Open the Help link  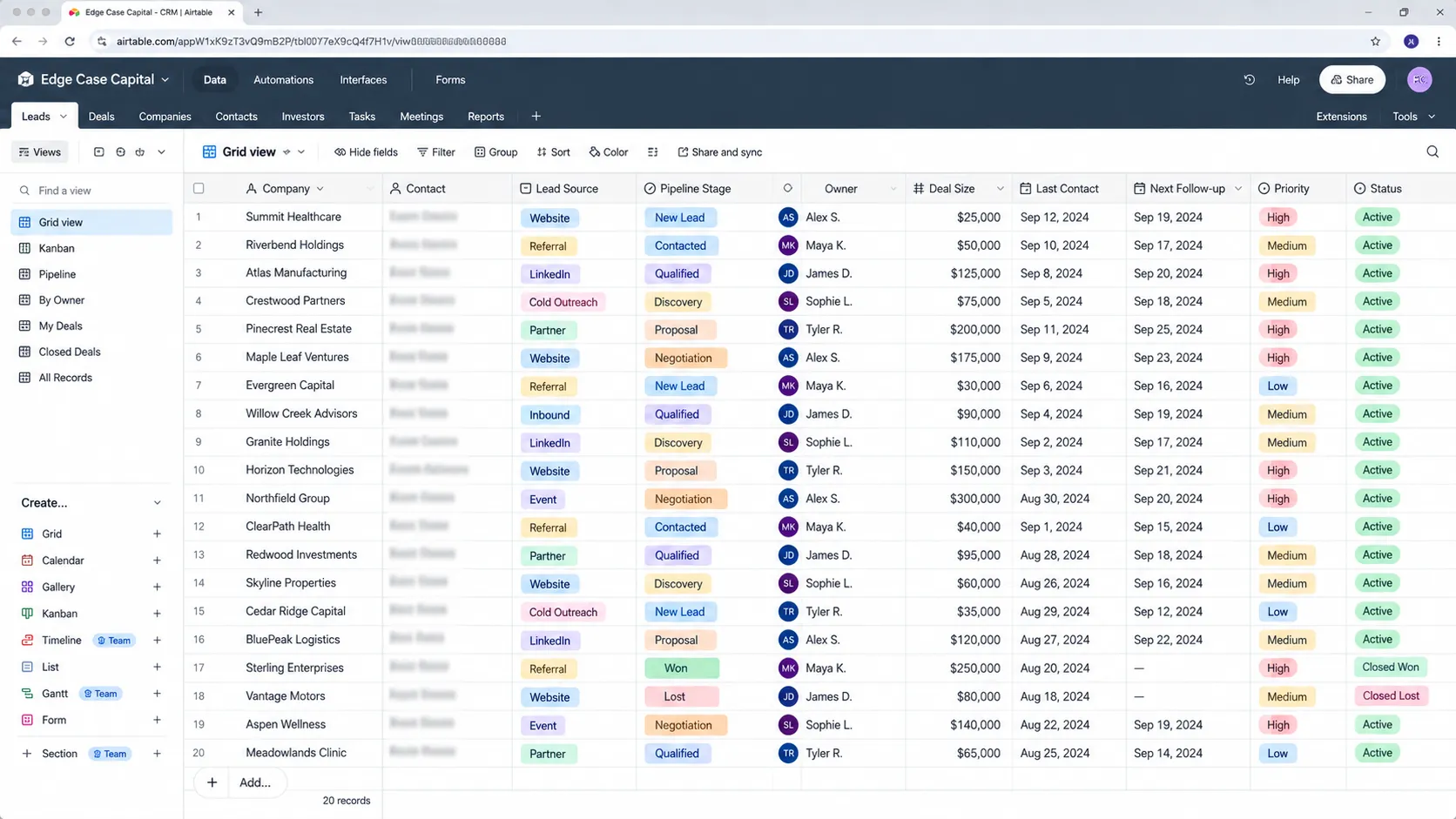[1288, 79]
